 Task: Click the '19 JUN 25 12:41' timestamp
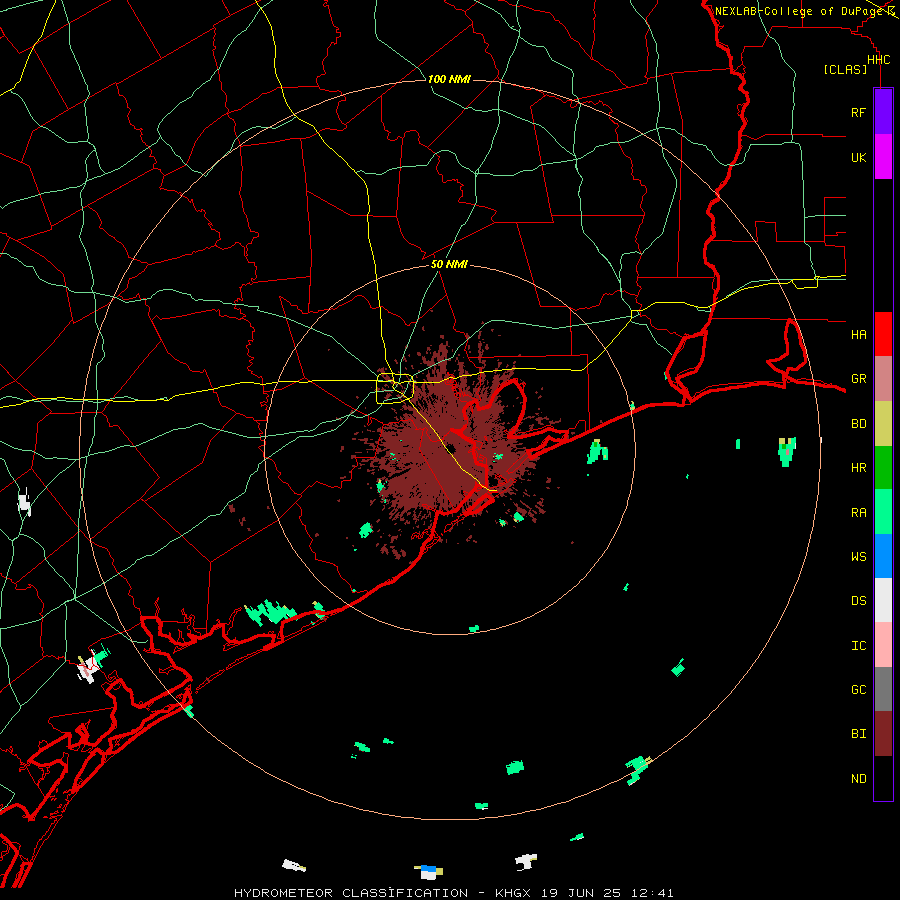(606, 893)
